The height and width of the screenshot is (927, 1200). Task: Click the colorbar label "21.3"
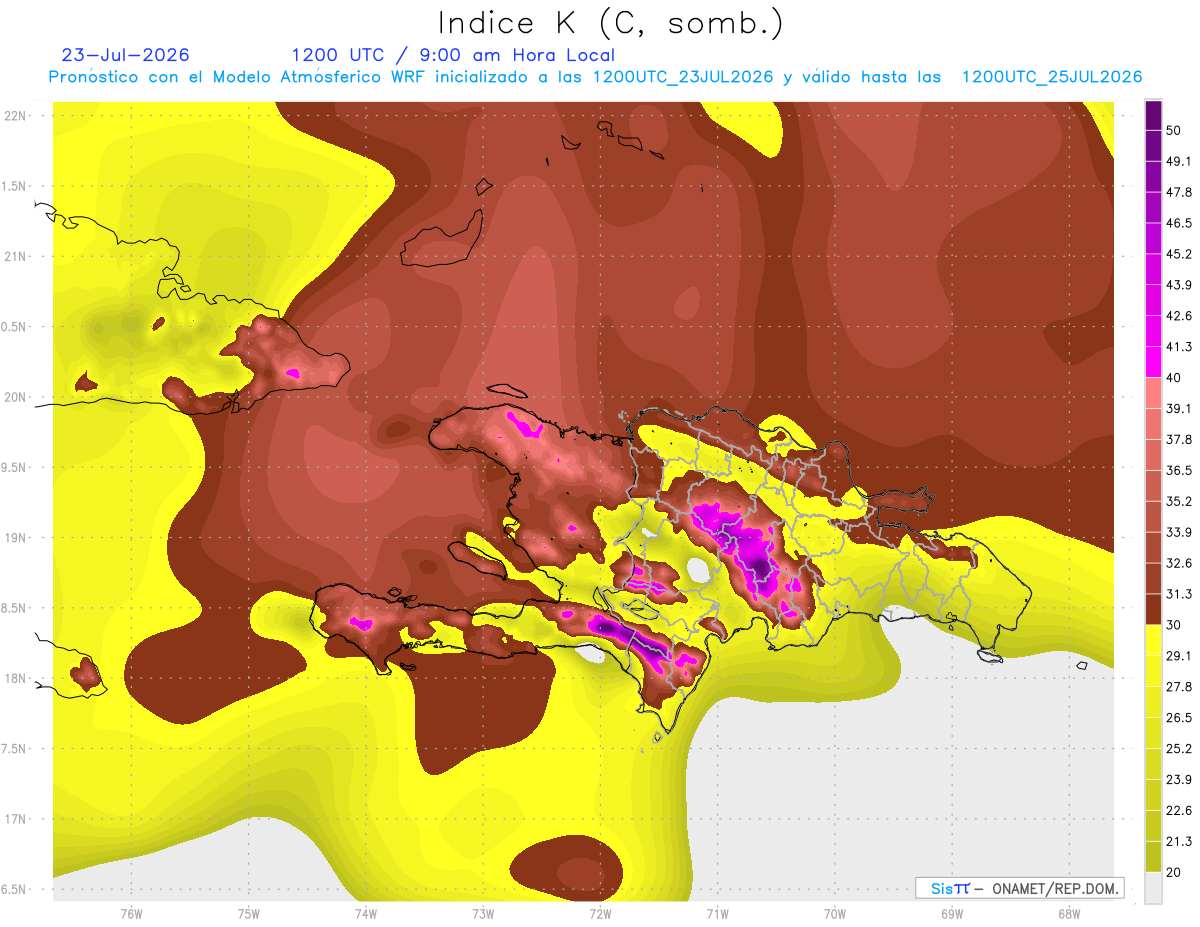[1179, 842]
